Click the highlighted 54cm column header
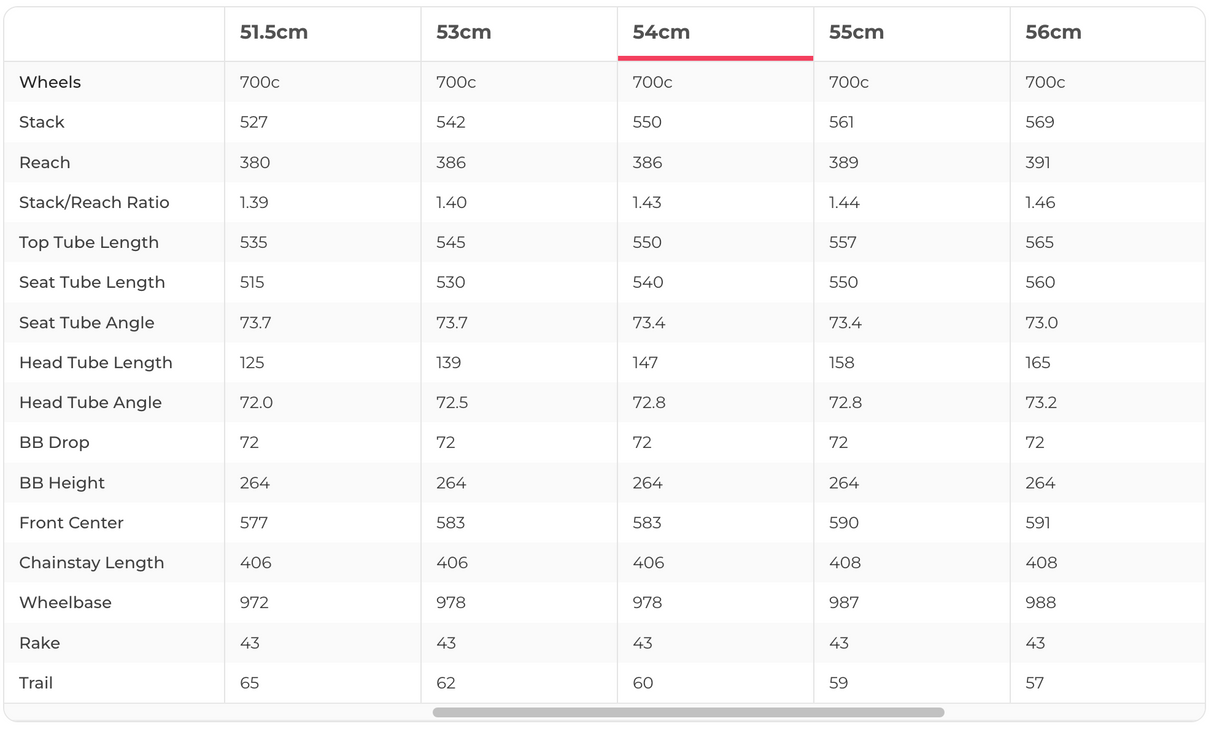1214x729 pixels. point(661,32)
